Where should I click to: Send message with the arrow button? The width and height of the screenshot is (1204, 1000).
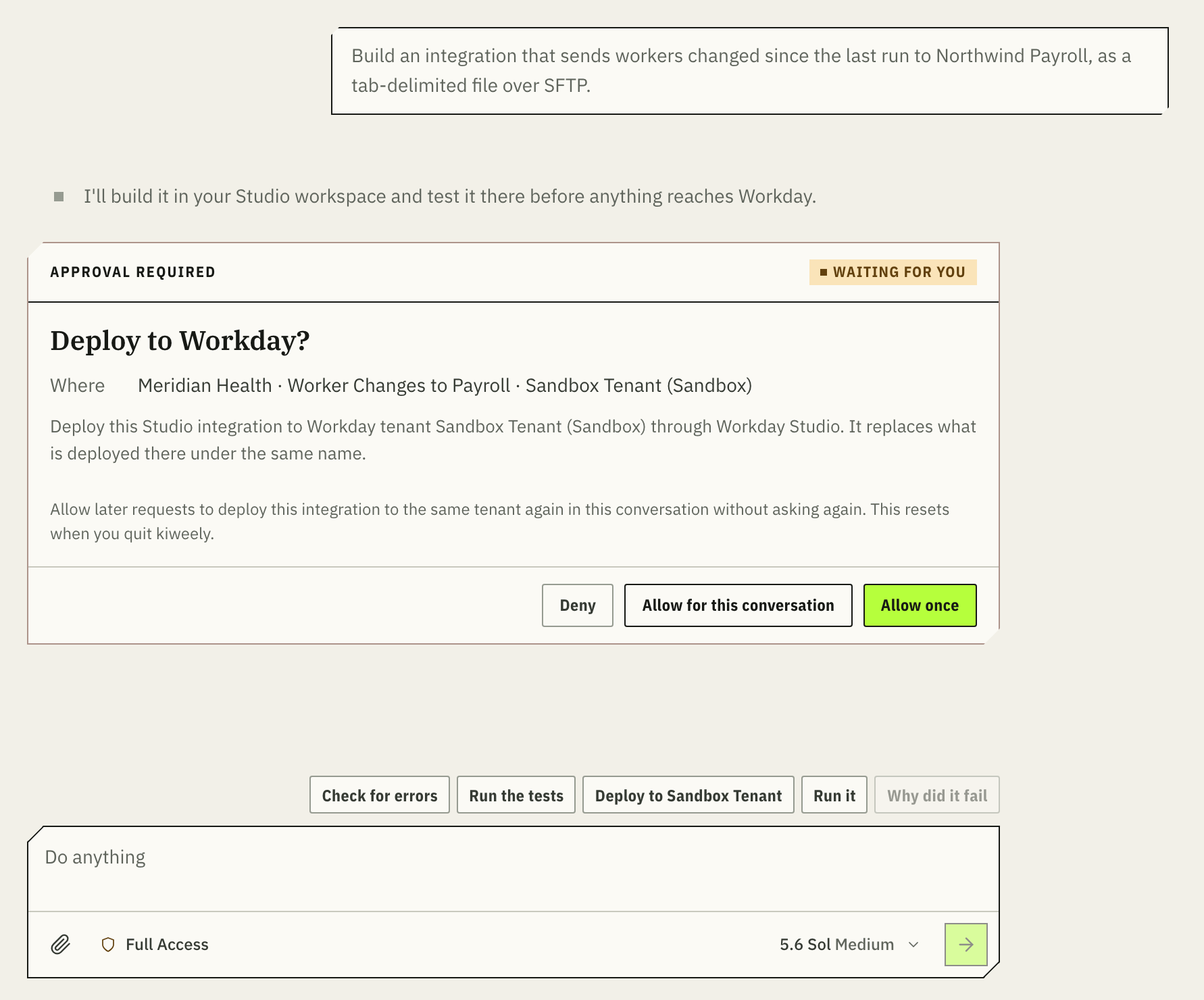(965, 945)
